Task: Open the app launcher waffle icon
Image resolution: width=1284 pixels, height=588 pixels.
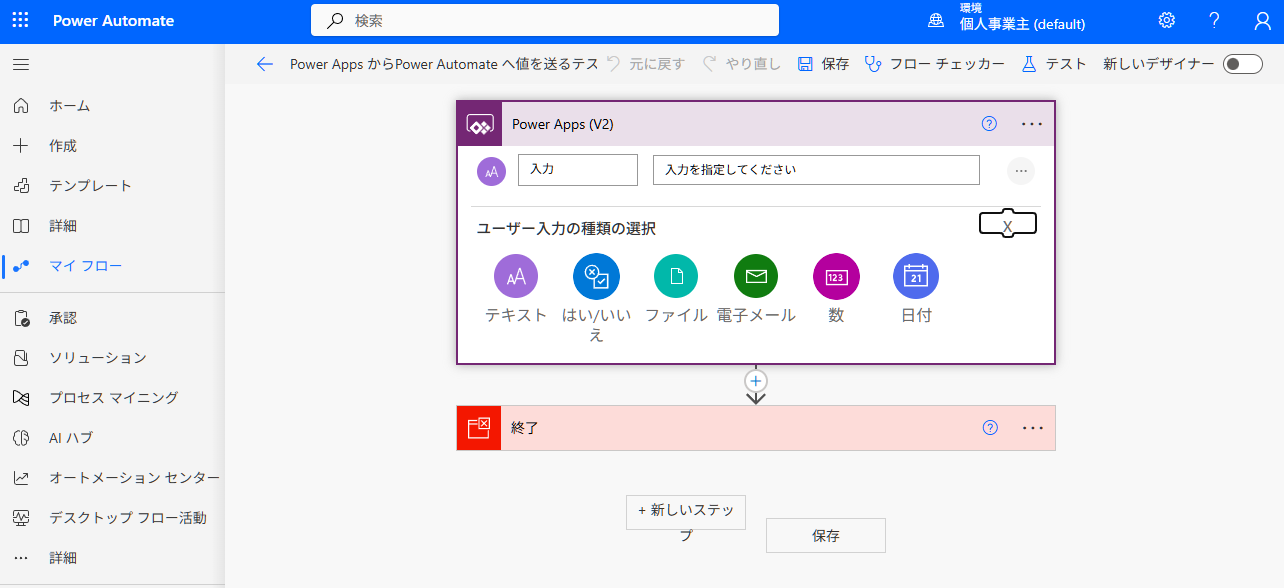Action: pyautogui.click(x=20, y=20)
